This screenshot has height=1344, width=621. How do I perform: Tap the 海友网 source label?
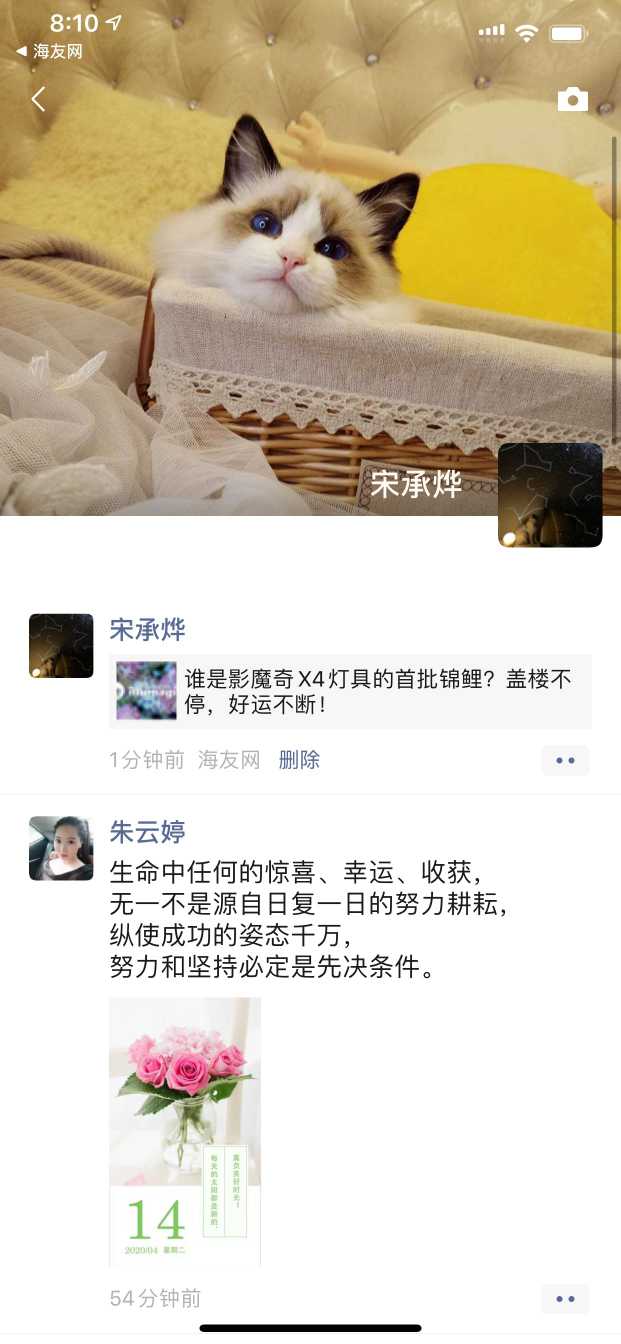click(229, 760)
